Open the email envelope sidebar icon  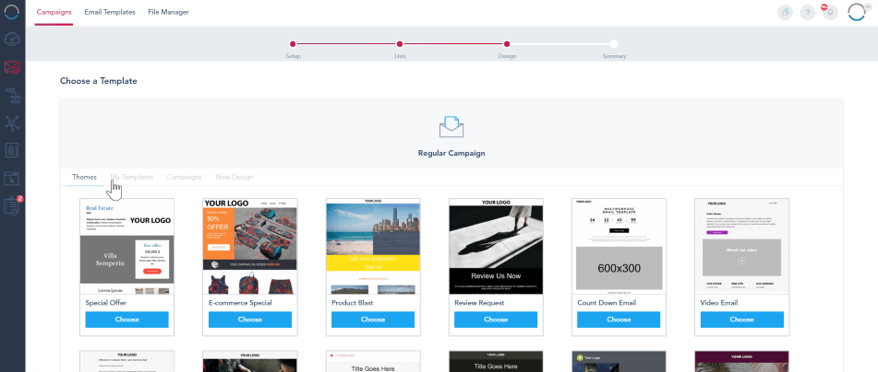tap(12, 68)
